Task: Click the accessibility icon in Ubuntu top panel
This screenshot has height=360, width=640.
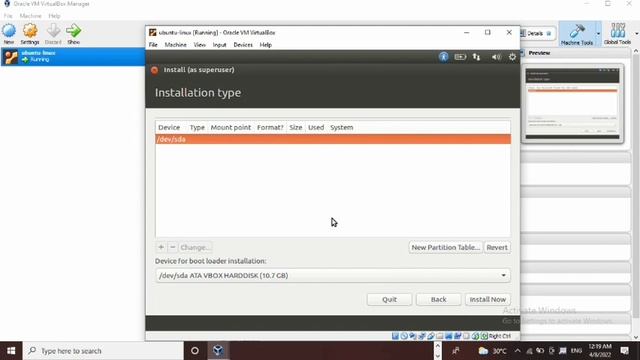Action: coord(443,57)
